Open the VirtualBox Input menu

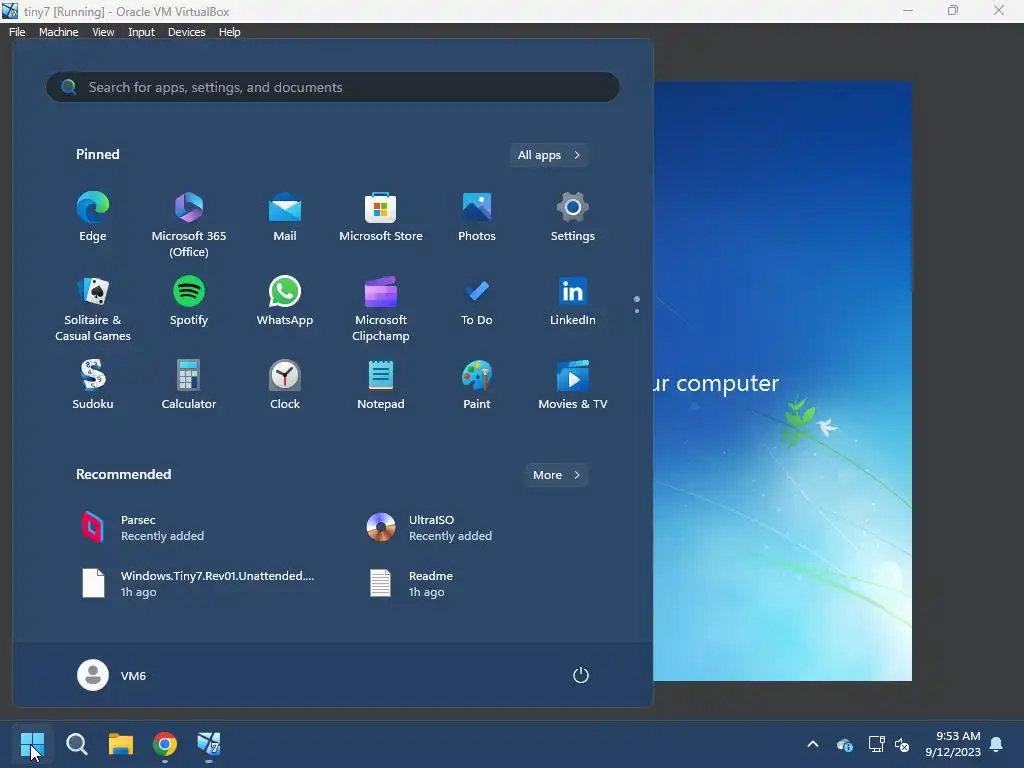coord(141,32)
